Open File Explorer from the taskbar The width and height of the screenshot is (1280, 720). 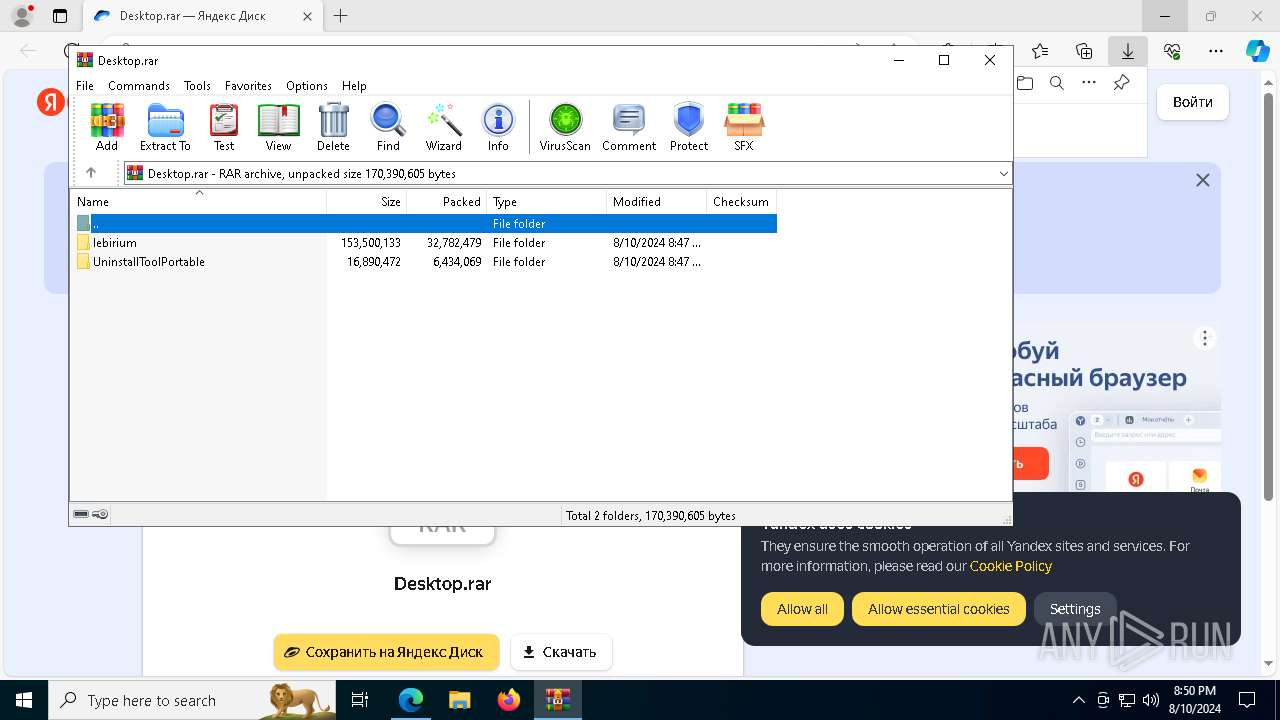460,700
